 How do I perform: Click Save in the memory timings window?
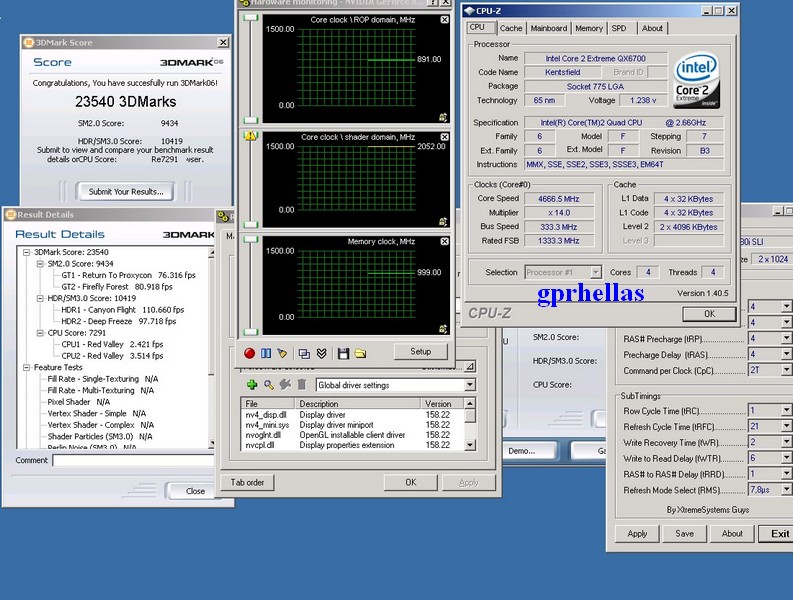click(x=684, y=533)
